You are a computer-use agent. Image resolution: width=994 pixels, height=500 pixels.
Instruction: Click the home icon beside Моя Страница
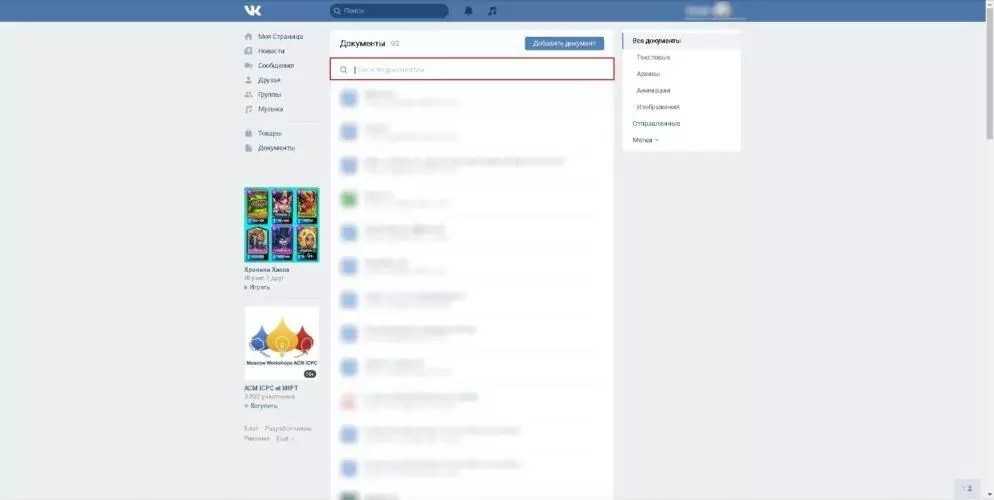[x=248, y=36]
